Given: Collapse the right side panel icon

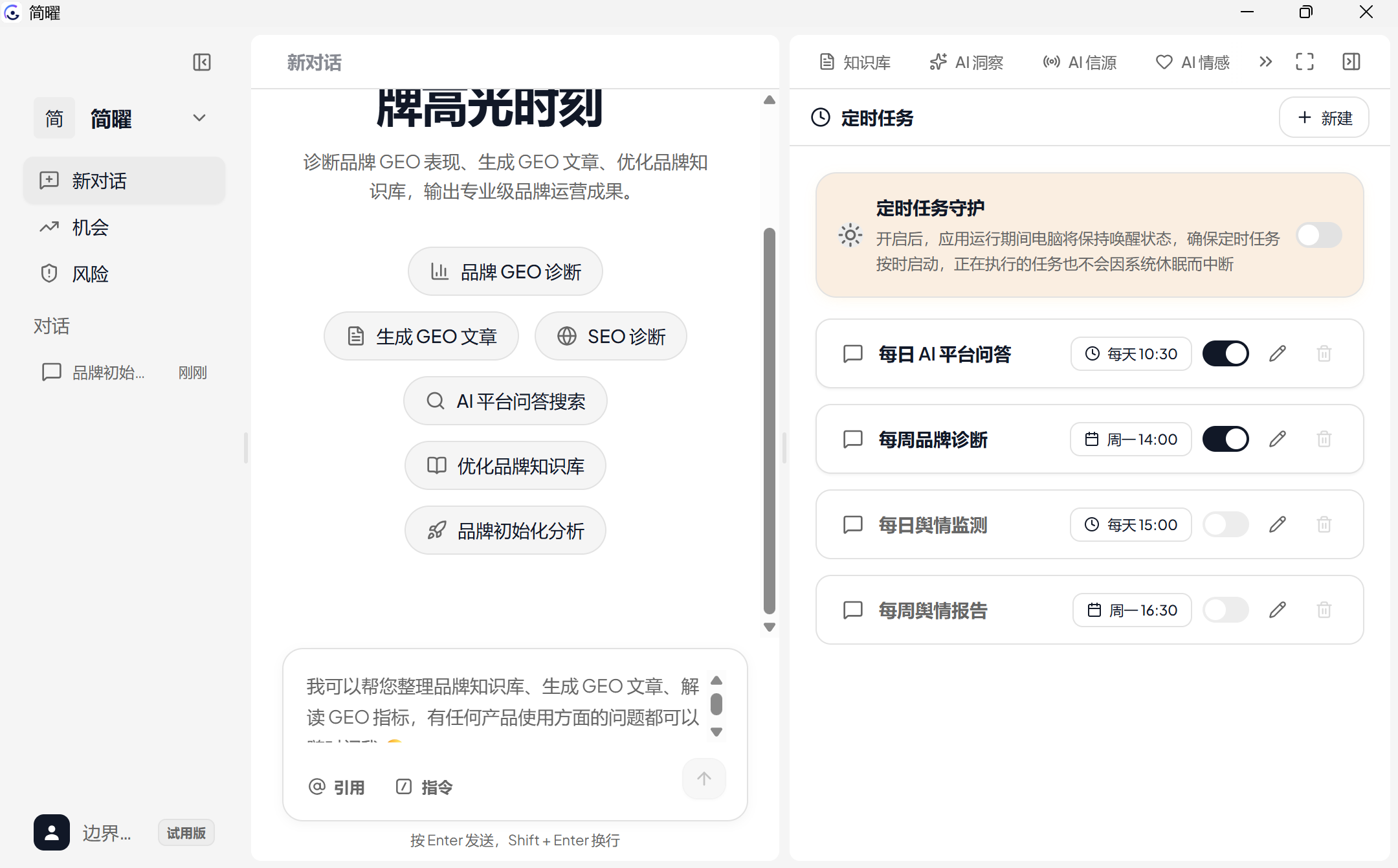Looking at the screenshot, I should tap(1351, 61).
